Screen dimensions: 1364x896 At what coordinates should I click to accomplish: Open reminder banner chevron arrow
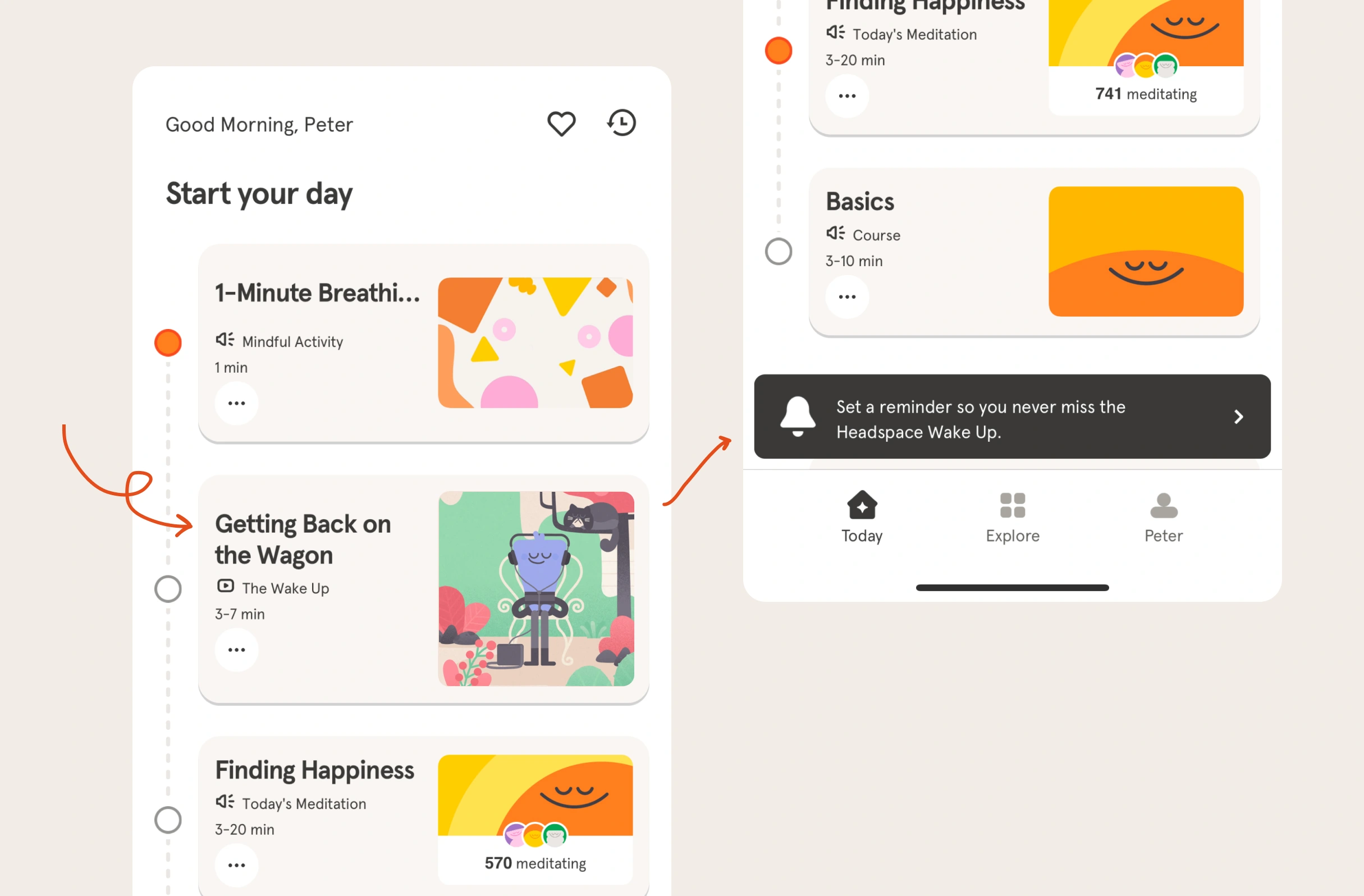[1238, 417]
